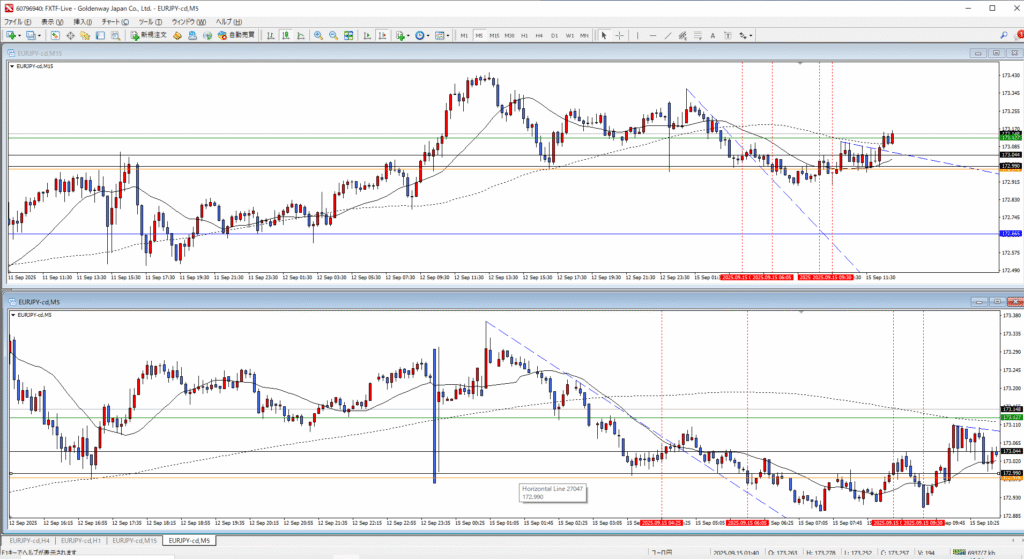Toggle the Terminal panel icon
Screen dimensions: 1024x559
(x=100, y=35)
